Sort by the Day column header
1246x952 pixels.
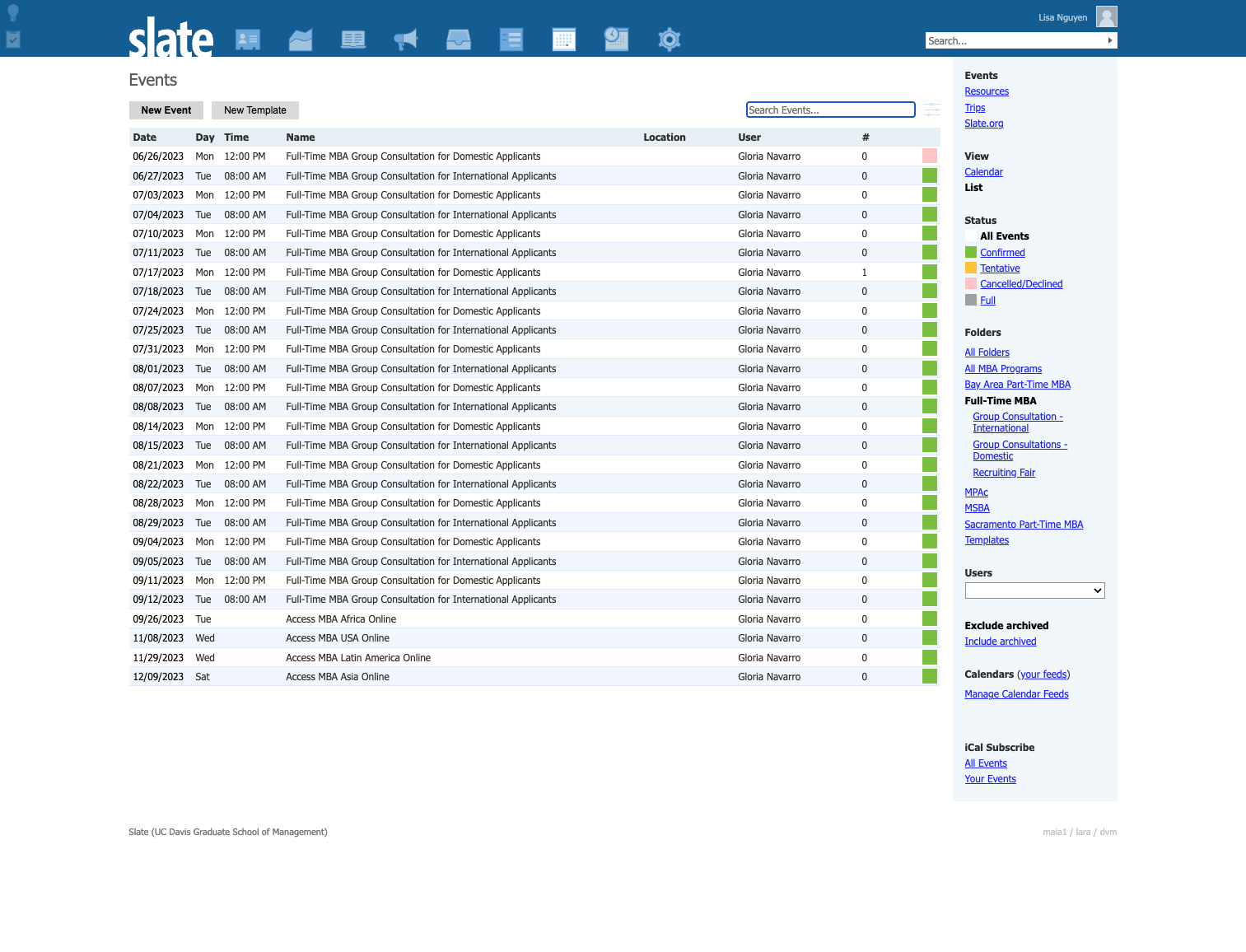[205, 138]
